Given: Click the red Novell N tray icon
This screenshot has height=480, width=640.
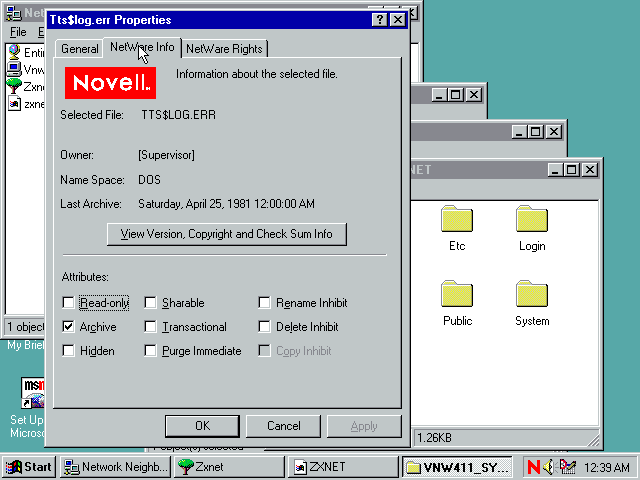Looking at the screenshot, I should point(533,467).
